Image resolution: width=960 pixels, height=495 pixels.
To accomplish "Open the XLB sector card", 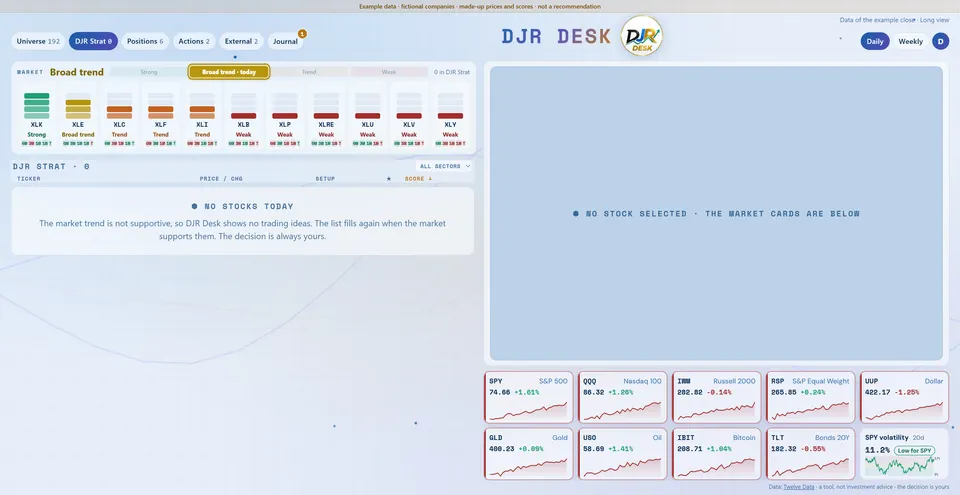I will coord(244,116).
